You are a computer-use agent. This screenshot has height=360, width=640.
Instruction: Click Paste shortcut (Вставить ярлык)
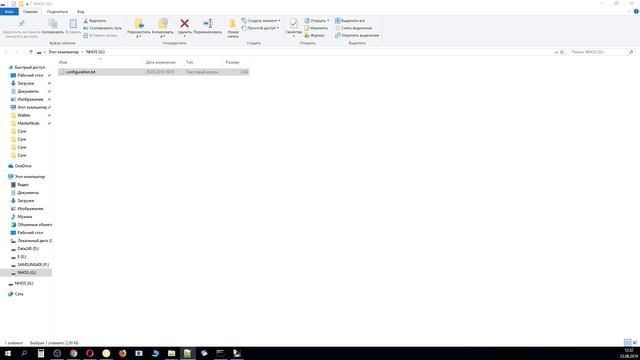coord(100,36)
